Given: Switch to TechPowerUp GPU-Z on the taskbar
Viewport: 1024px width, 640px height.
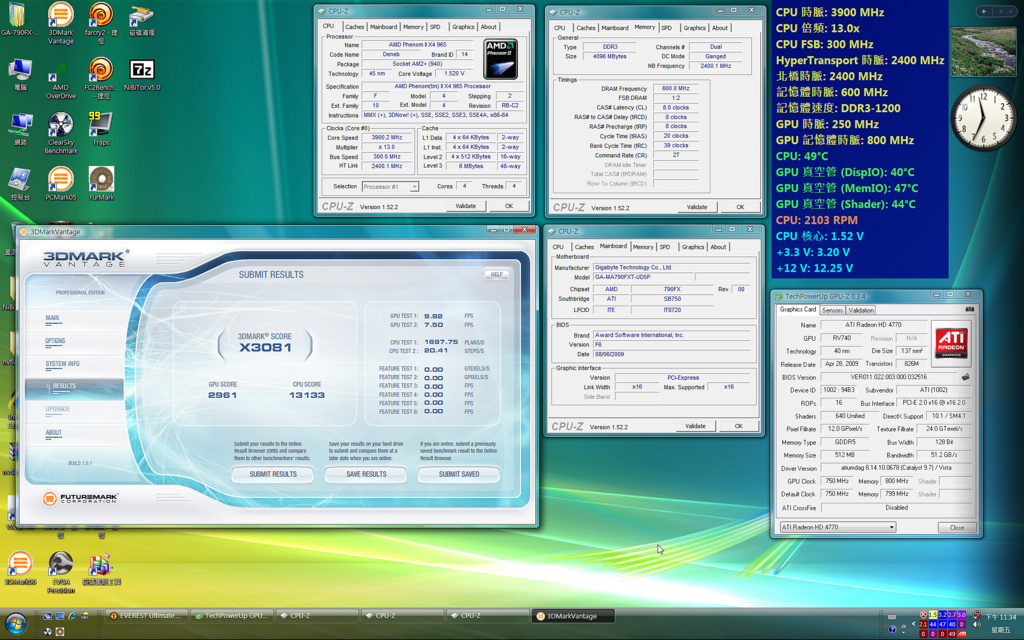Looking at the screenshot, I should coord(231,616).
